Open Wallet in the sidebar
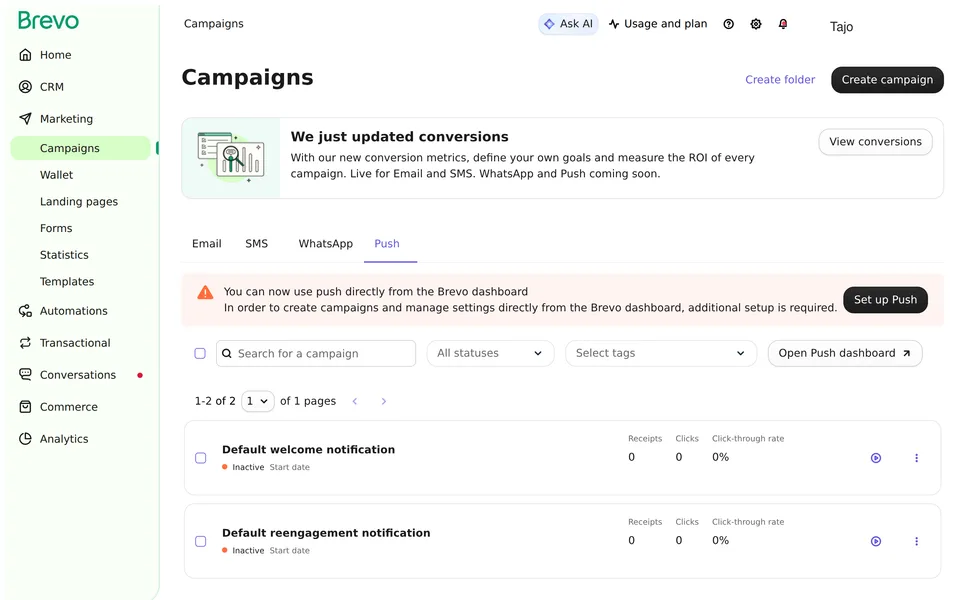This screenshot has width=960, height=600. (x=56, y=175)
